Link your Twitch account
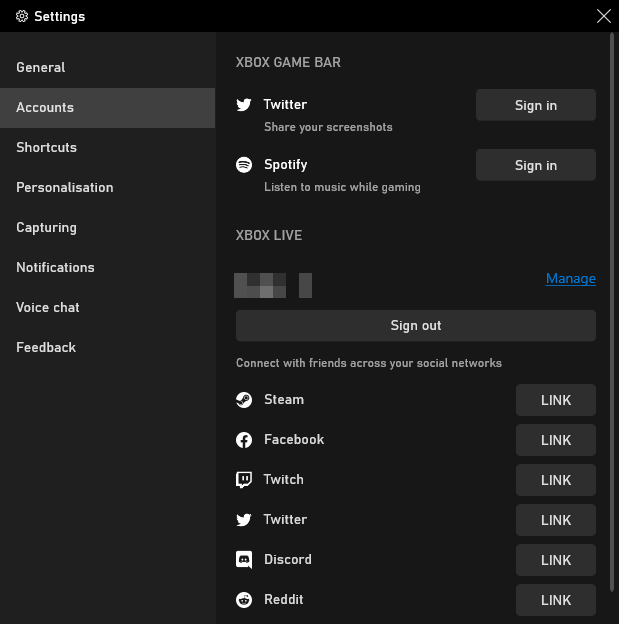Image resolution: width=619 pixels, height=624 pixels. click(556, 480)
